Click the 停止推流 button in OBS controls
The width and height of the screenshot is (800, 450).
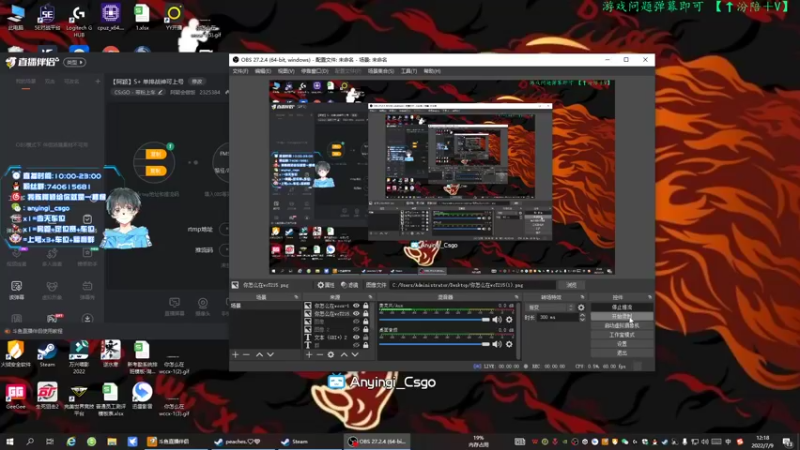click(x=621, y=308)
